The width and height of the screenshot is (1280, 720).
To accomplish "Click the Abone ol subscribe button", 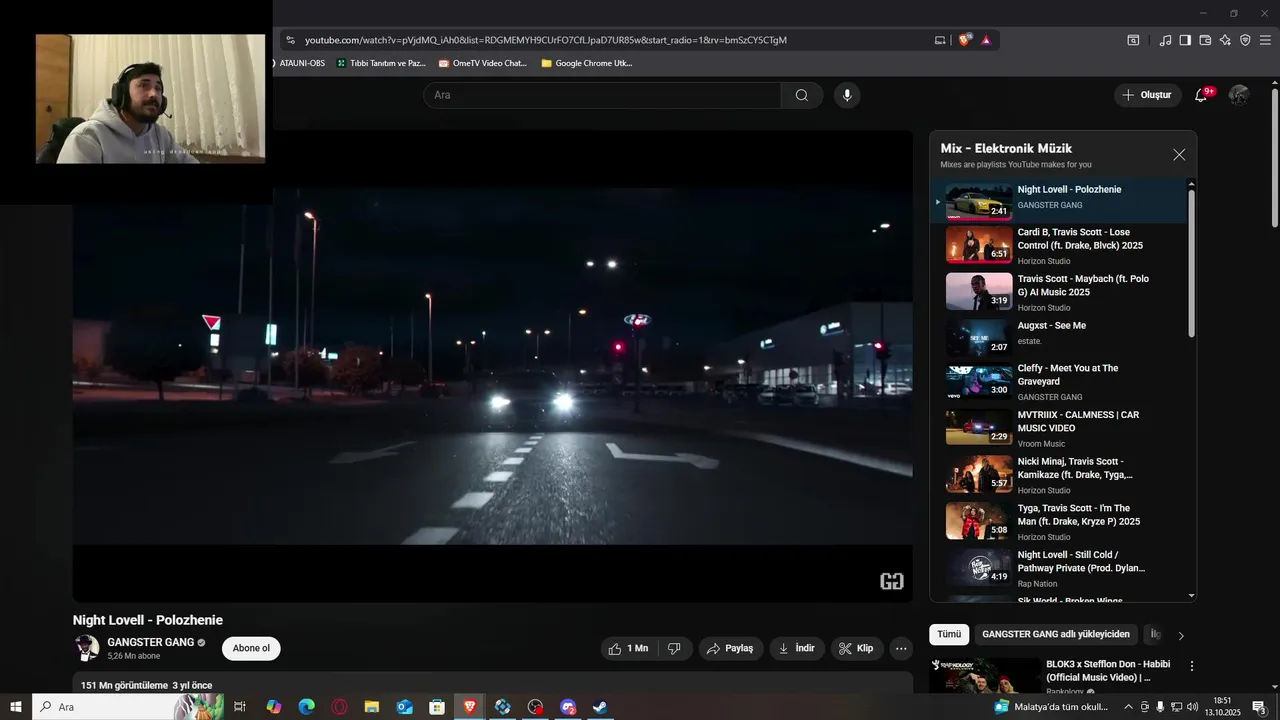I will pos(251,649).
